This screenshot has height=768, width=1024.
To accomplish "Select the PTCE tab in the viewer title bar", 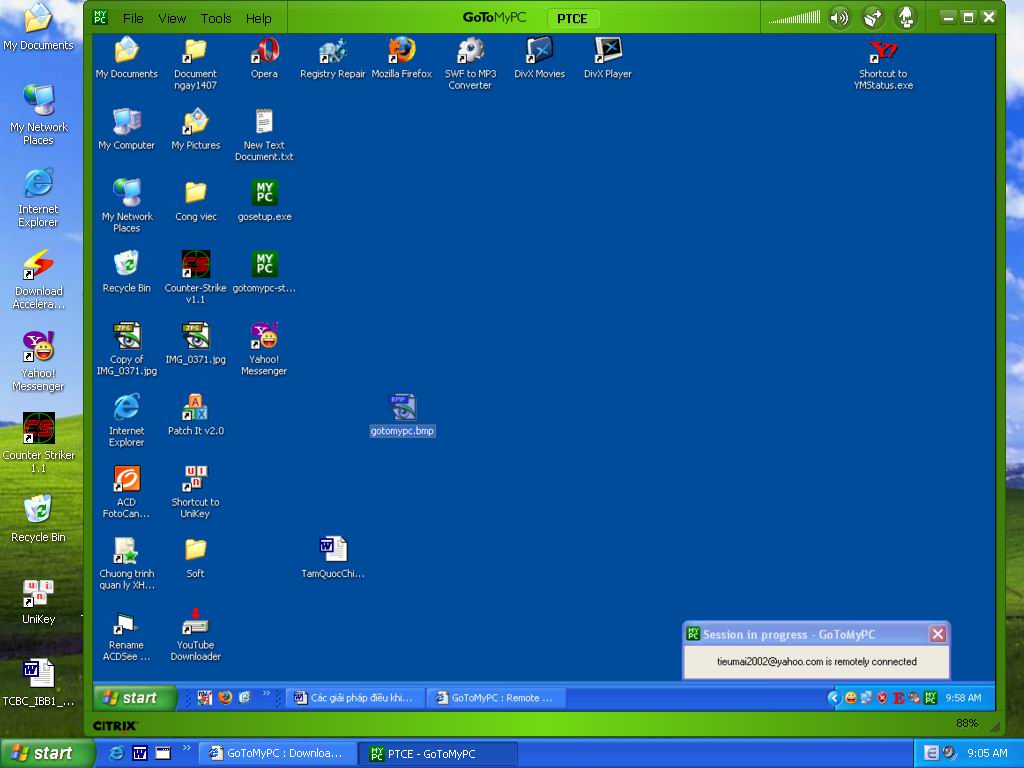I will pos(572,18).
